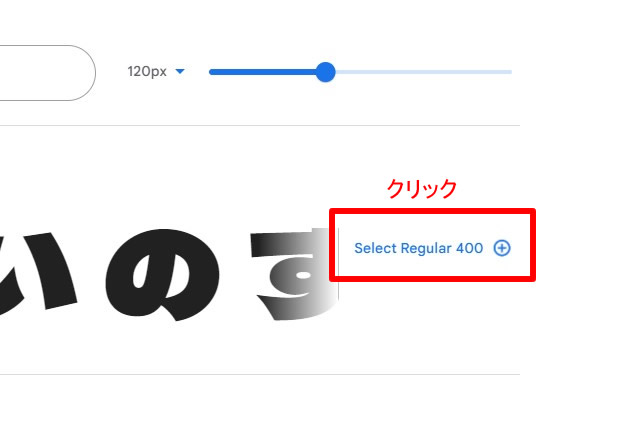The image size is (637, 432).
Task: Click the horizontal separator line under font preview
Action: coord(260,374)
